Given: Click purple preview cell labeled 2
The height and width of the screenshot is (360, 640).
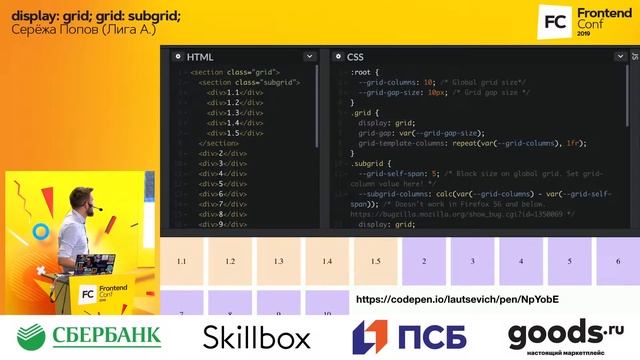Looking at the screenshot, I should click(x=424, y=261).
